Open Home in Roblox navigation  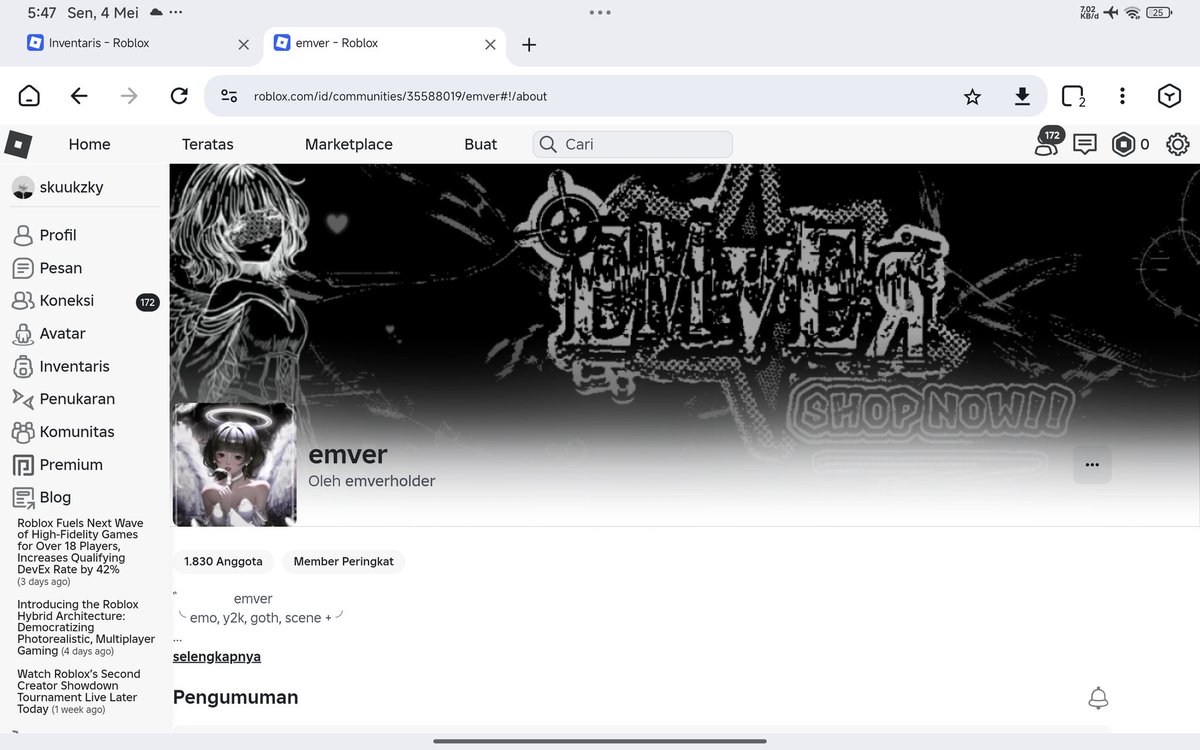click(89, 144)
